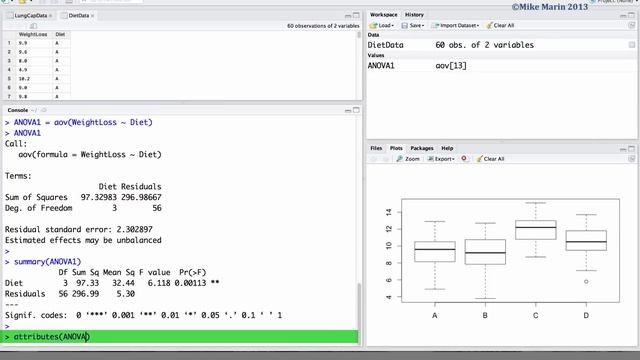Clear All workspace objects
This screenshot has height=360, width=640.
point(500,25)
